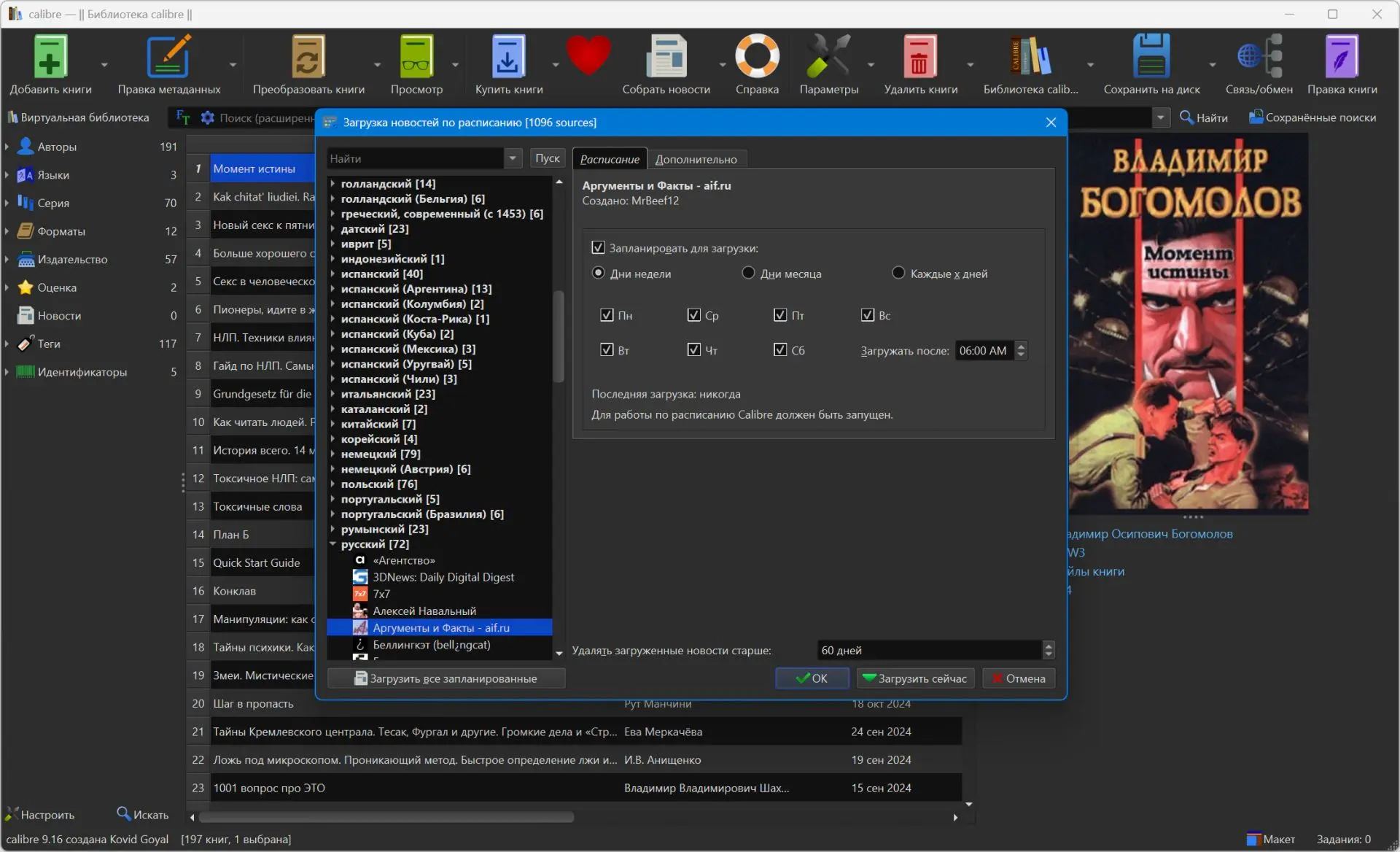Click the Convert books icon

(x=308, y=57)
